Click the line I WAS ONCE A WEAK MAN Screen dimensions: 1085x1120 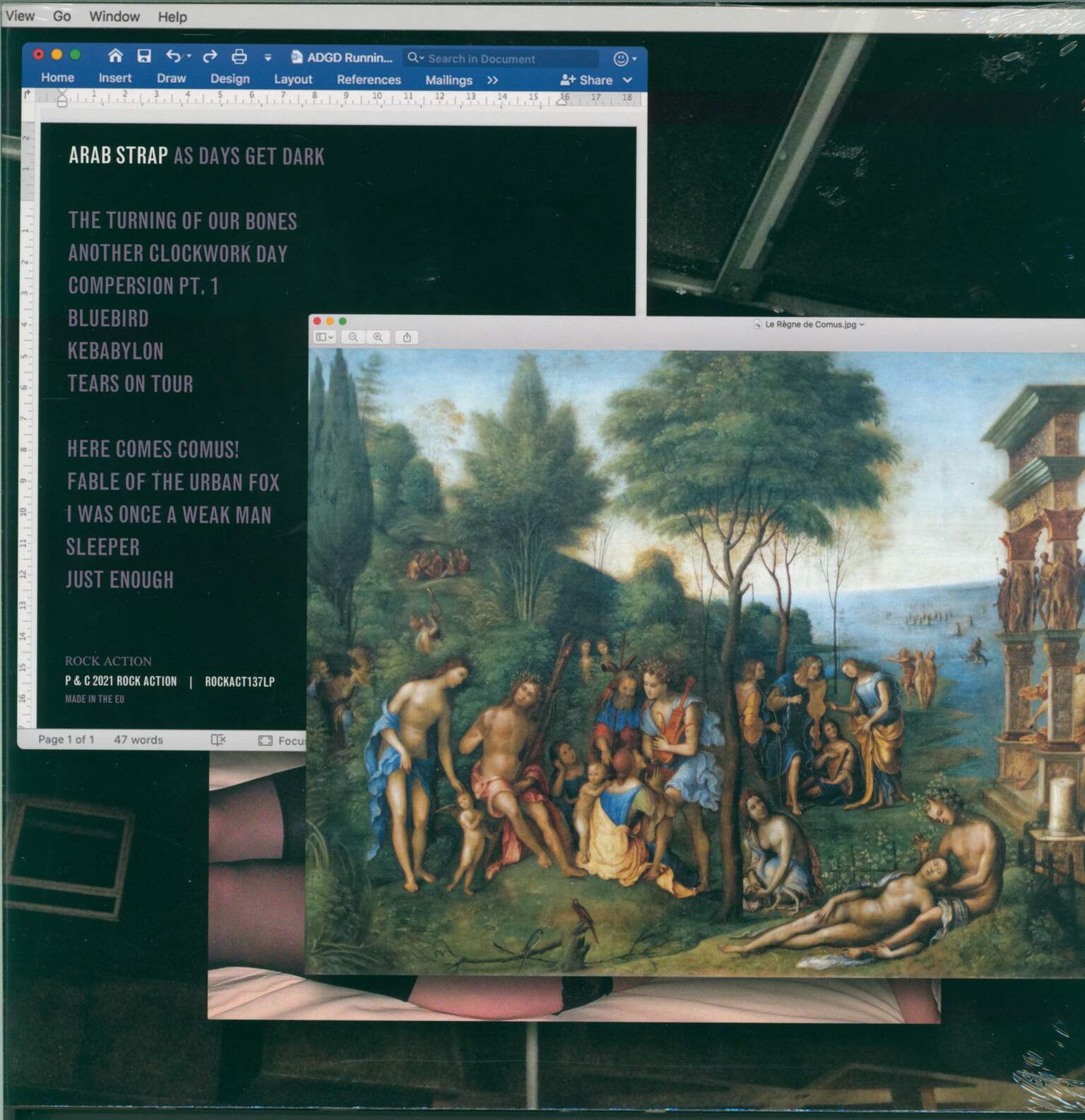click(168, 514)
